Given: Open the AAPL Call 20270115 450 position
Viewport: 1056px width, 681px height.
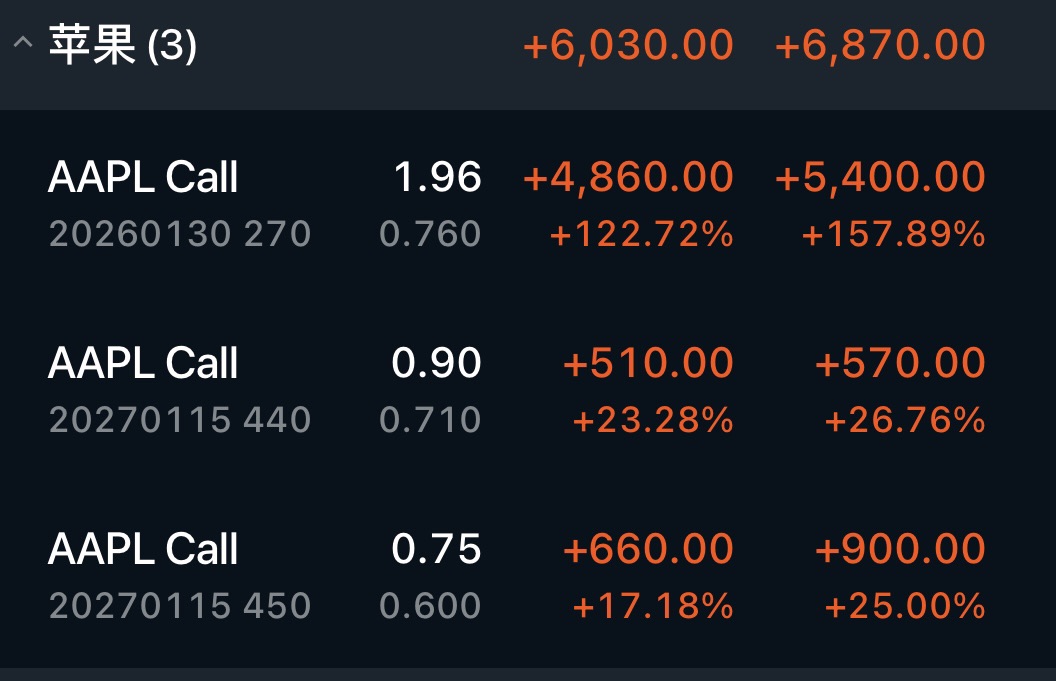Looking at the screenshot, I should coord(143,549).
